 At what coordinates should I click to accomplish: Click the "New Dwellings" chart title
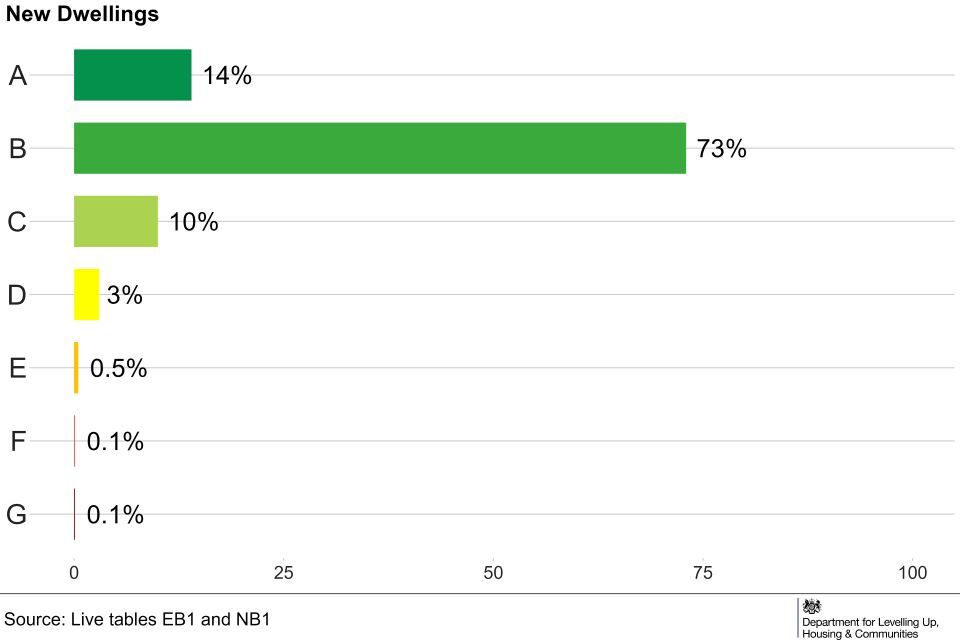coord(82,15)
